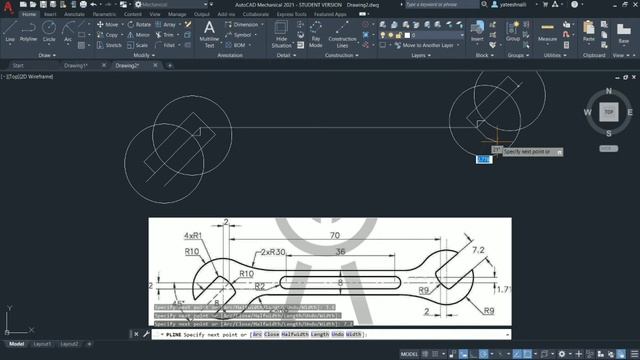Click the Undo arrow in quick access toolbar
640x360 pixels.
tap(93, 4)
